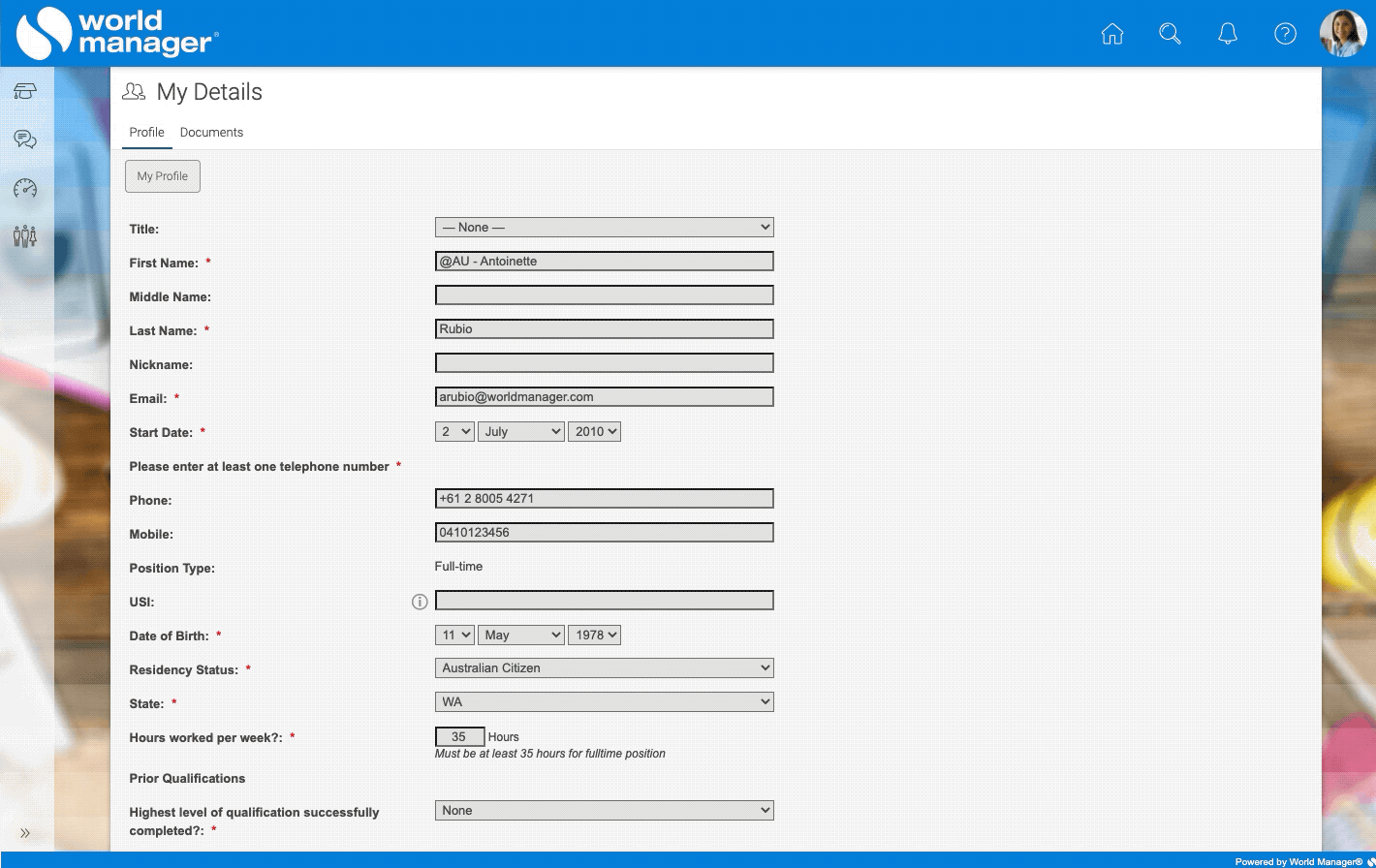The image size is (1376, 868).
Task: Click the Middle Name input field
Action: tap(604, 295)
